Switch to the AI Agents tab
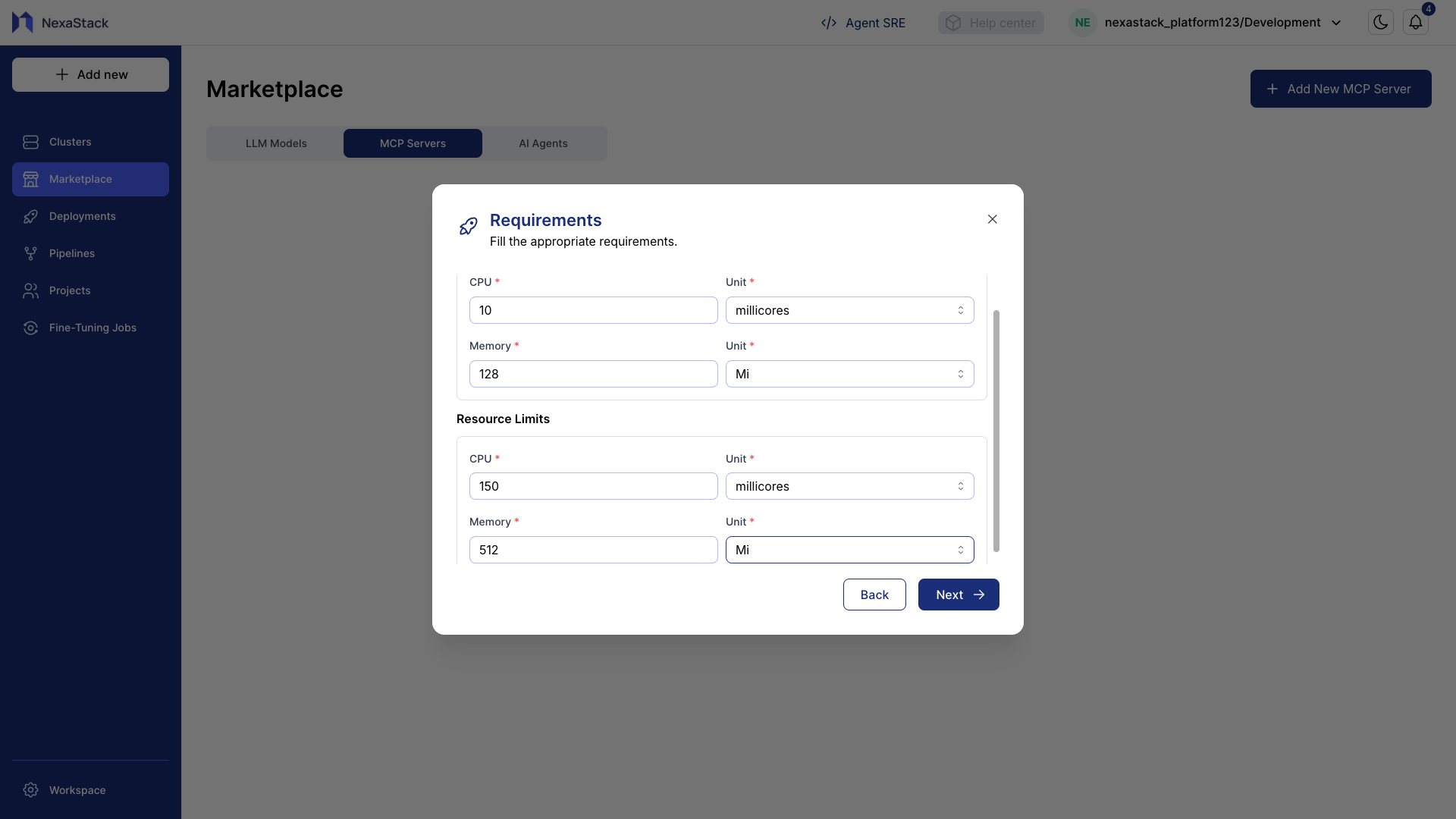The width and height of the screenshot is (1456, 819). point(543,143)
